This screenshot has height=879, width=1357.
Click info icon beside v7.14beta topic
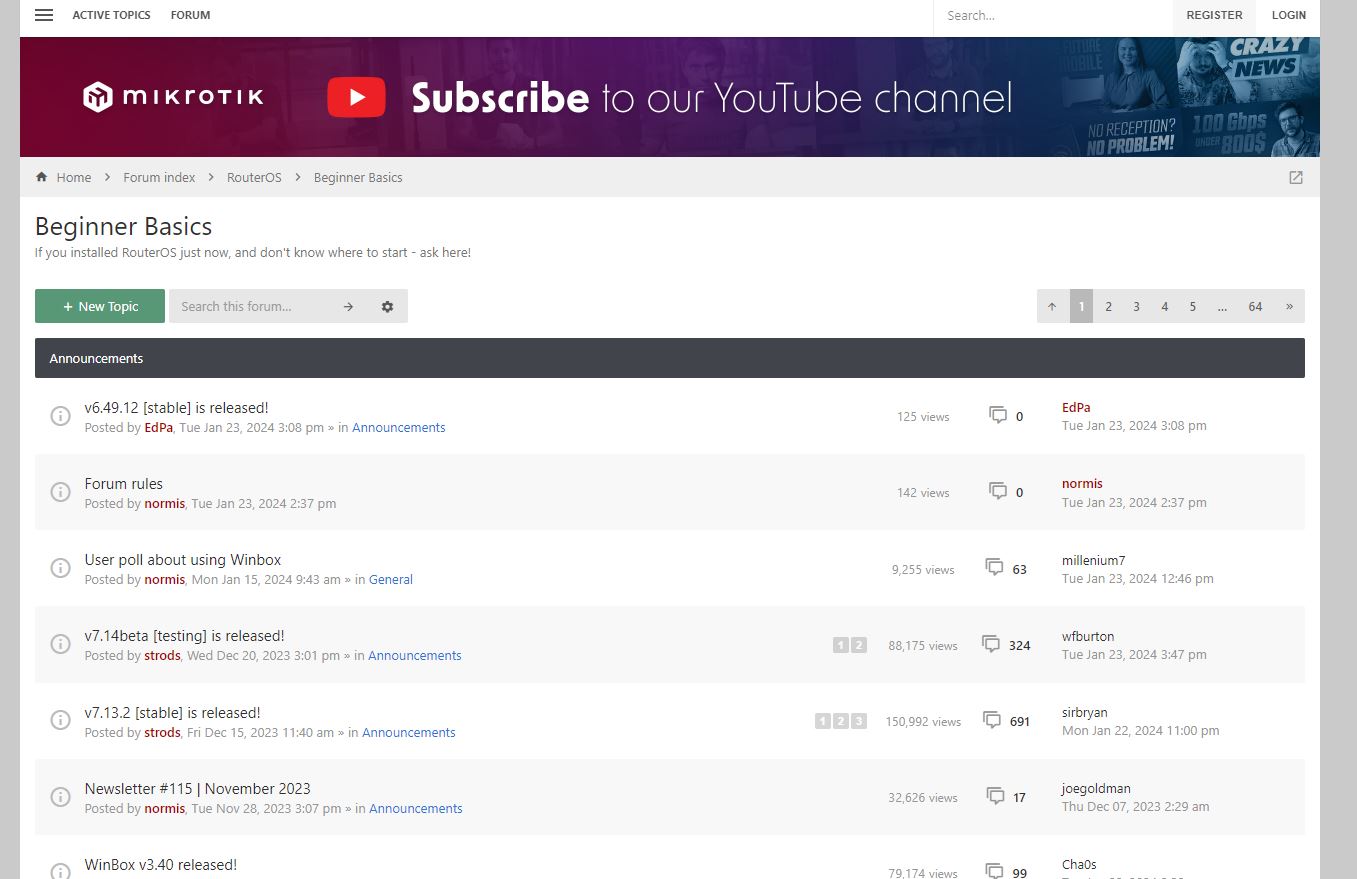[x=60, y=644]
